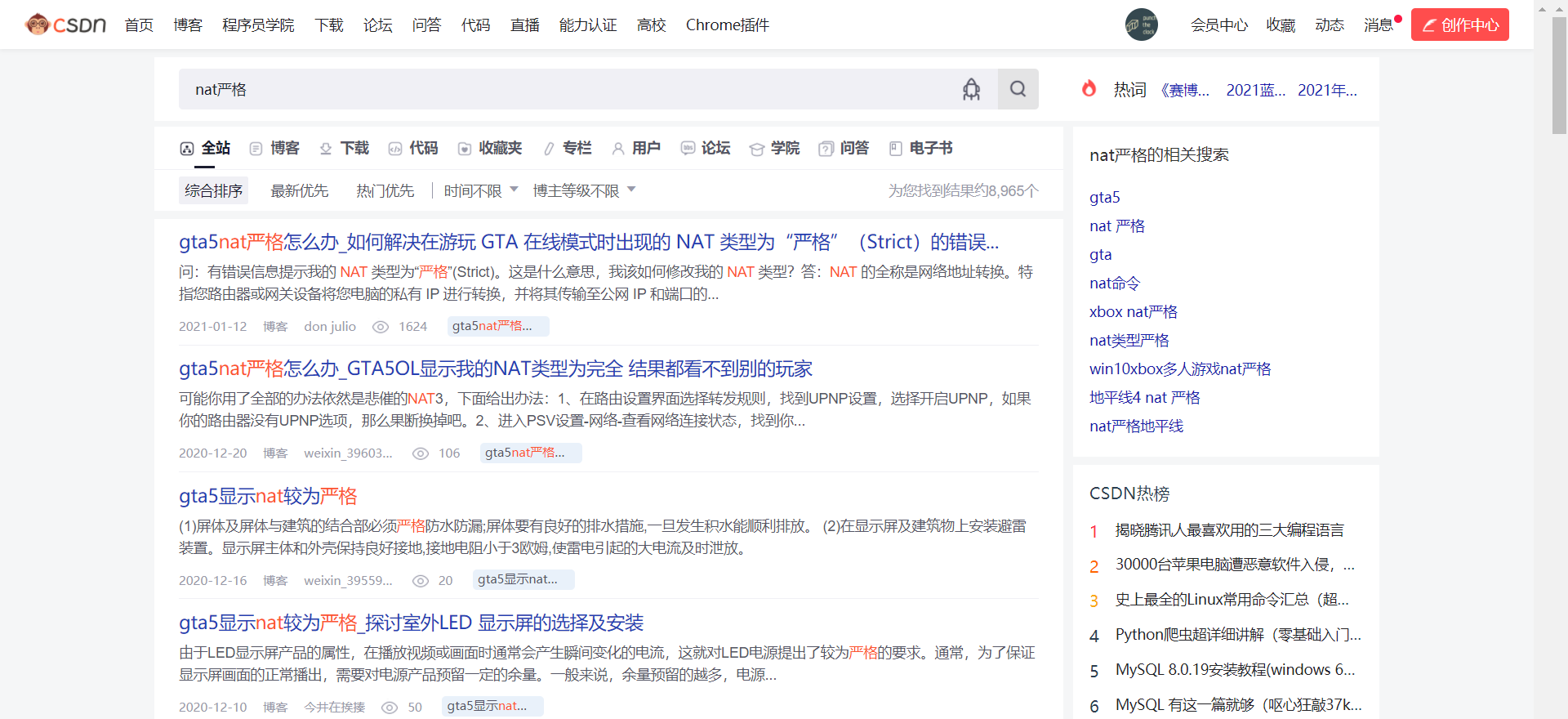Viewport: 1568px width, 719px height.
Task: Open hot list item 揭晓腾讯人最喜欢用的三大编程语言
Action: coord(1230,530)
